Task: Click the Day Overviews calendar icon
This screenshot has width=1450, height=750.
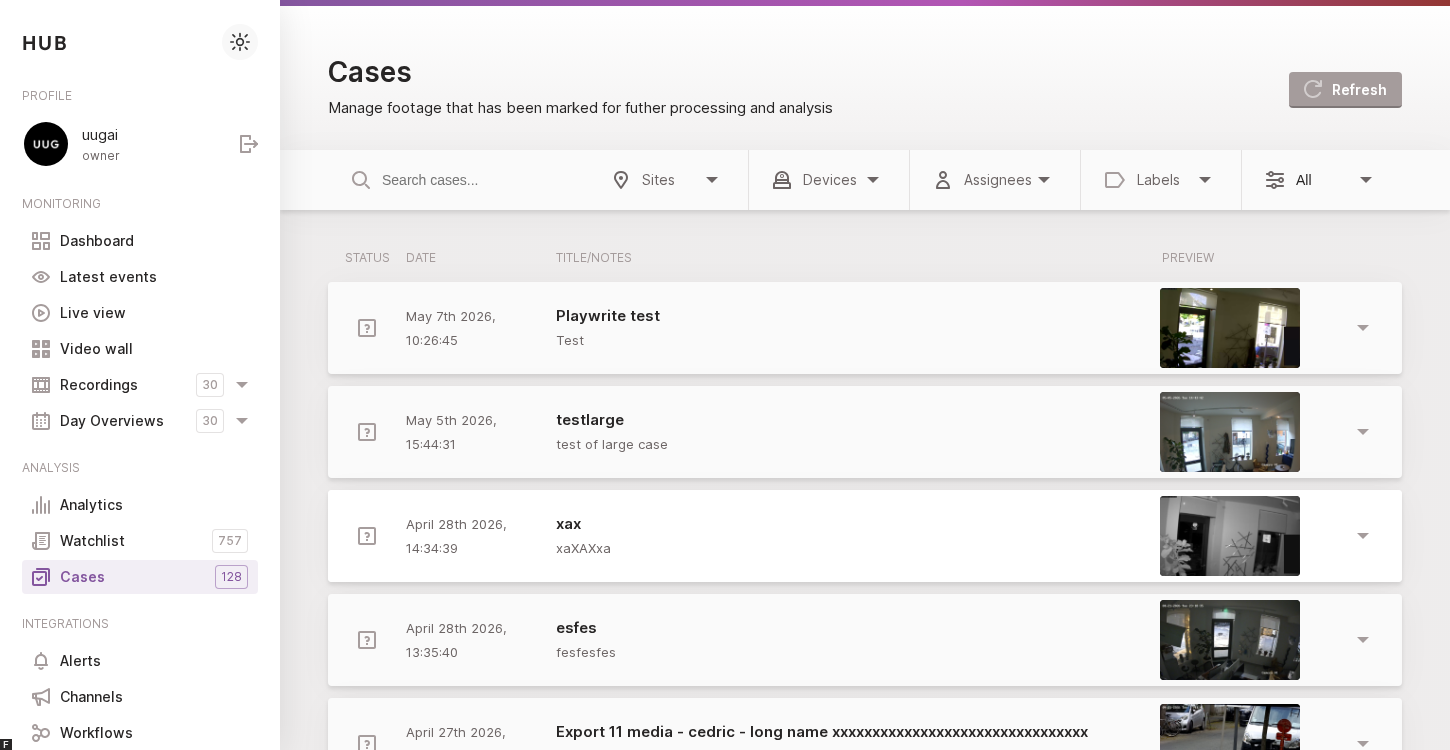Action: point(41,421)
